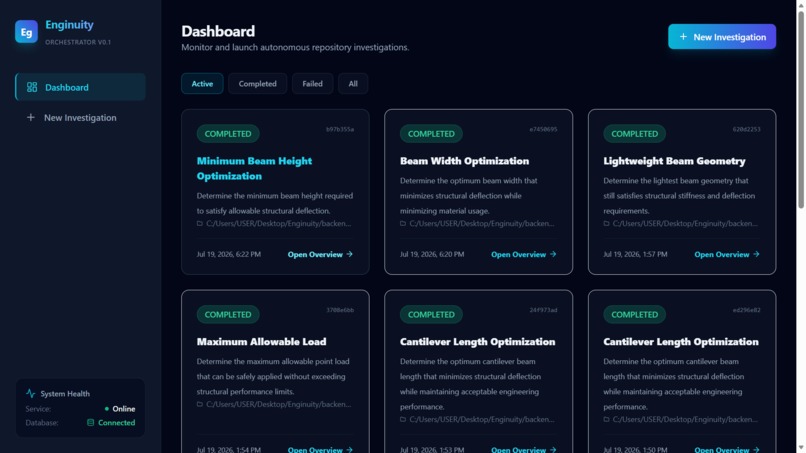The image size is (806, 453).
Task: Click folder icon on Minimum Beam Height card
Action: coord(199,223)
